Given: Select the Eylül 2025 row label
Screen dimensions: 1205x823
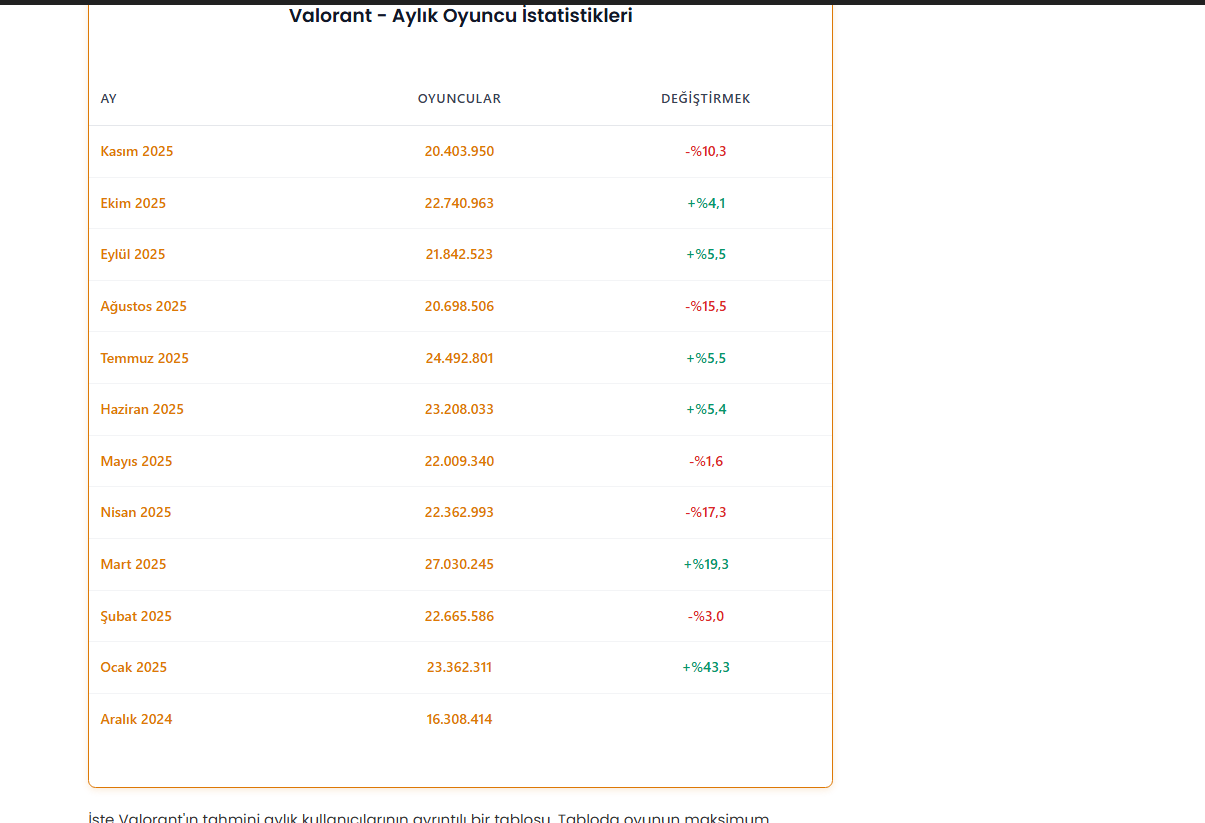Looking at the screenshot, I should click(133, 254).
